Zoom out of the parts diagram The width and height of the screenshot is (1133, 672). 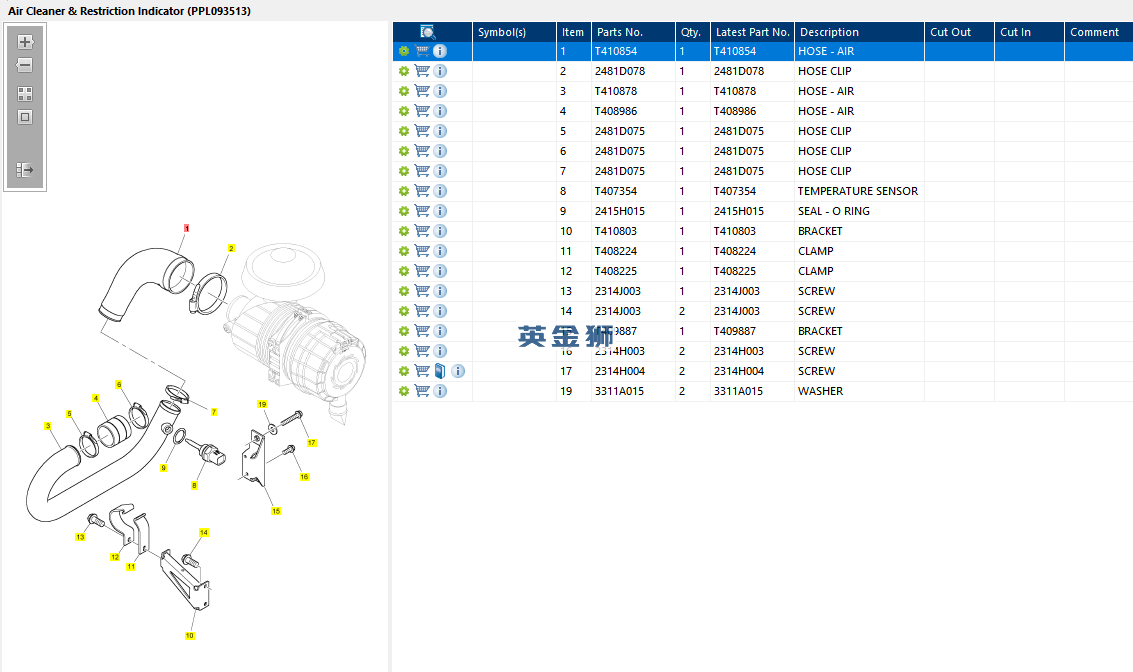coord(25,65)
